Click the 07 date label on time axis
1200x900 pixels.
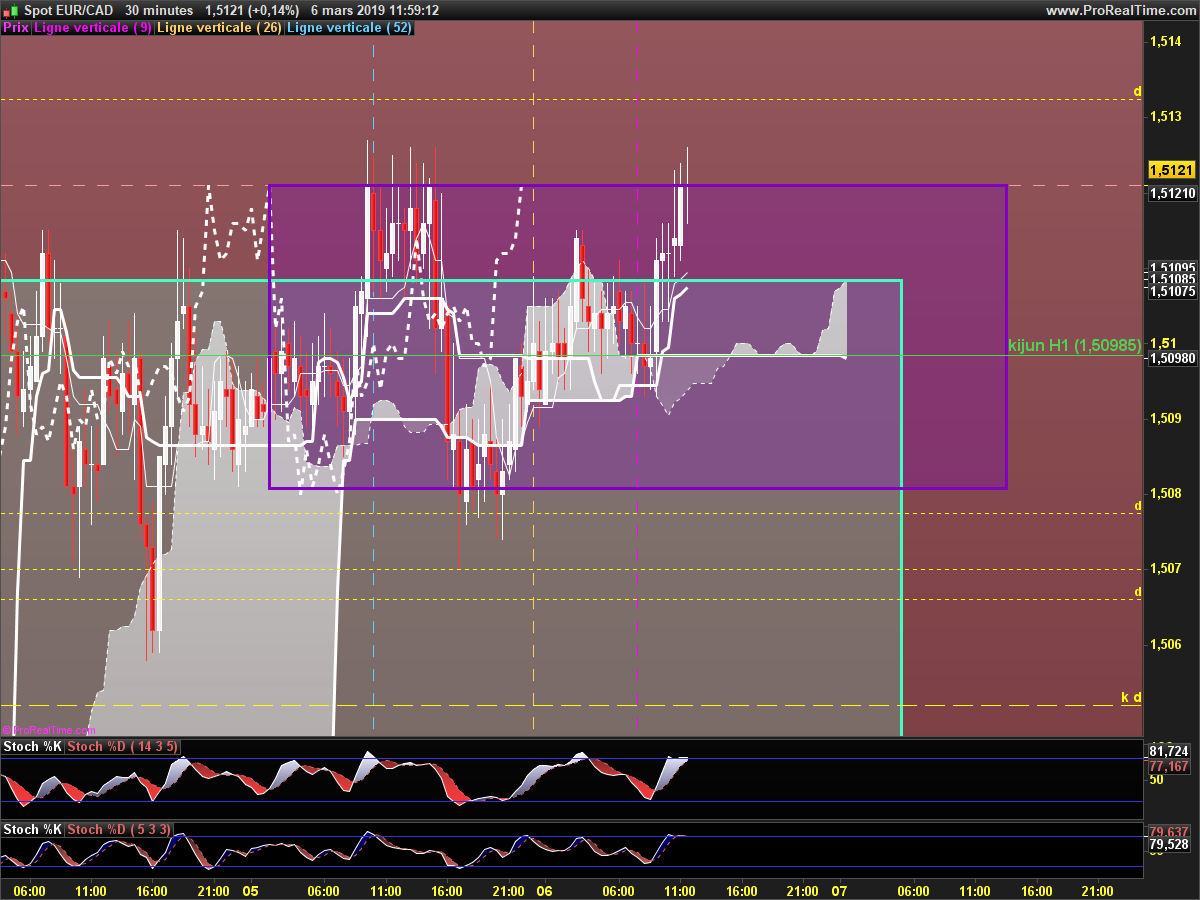click(x=840, y=890)
